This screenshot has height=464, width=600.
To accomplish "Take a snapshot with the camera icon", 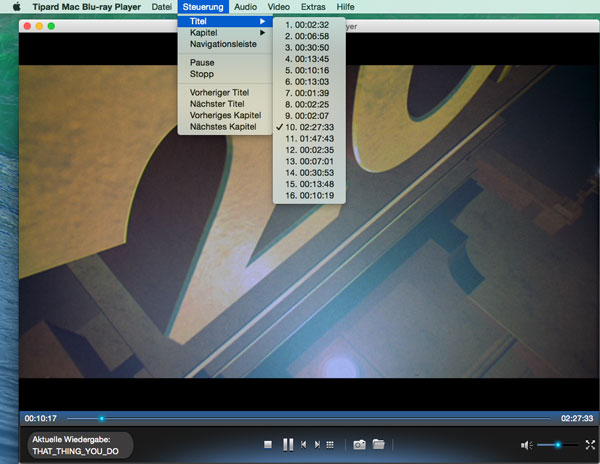I will click(x=359, y=444).
